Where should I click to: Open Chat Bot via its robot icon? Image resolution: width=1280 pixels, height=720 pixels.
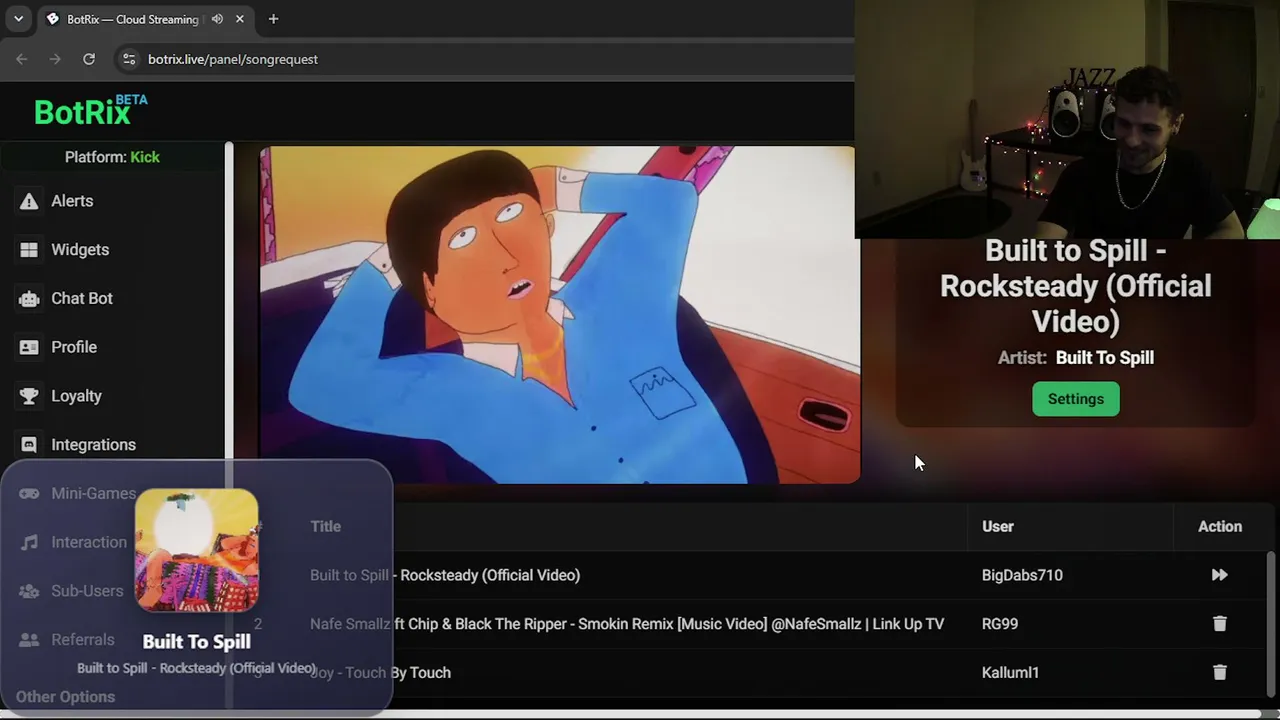coord(29,299)
